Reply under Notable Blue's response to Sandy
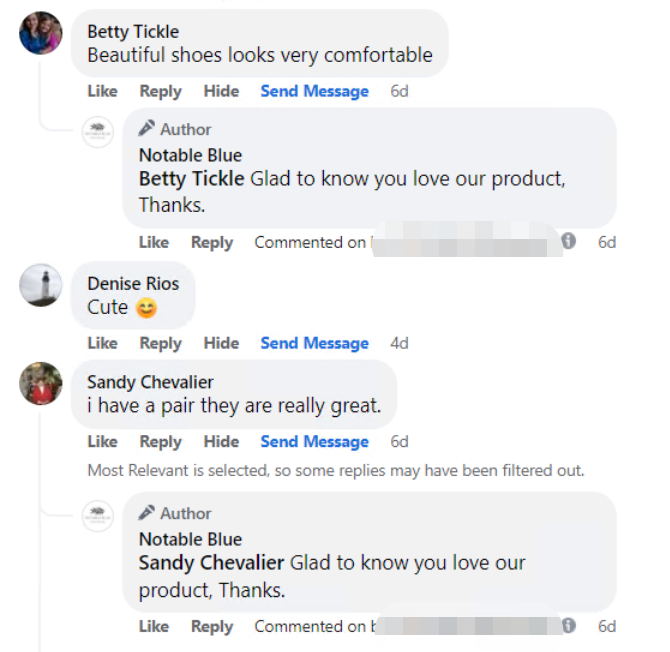Viewport: 670px width, 652px height. 211,626
